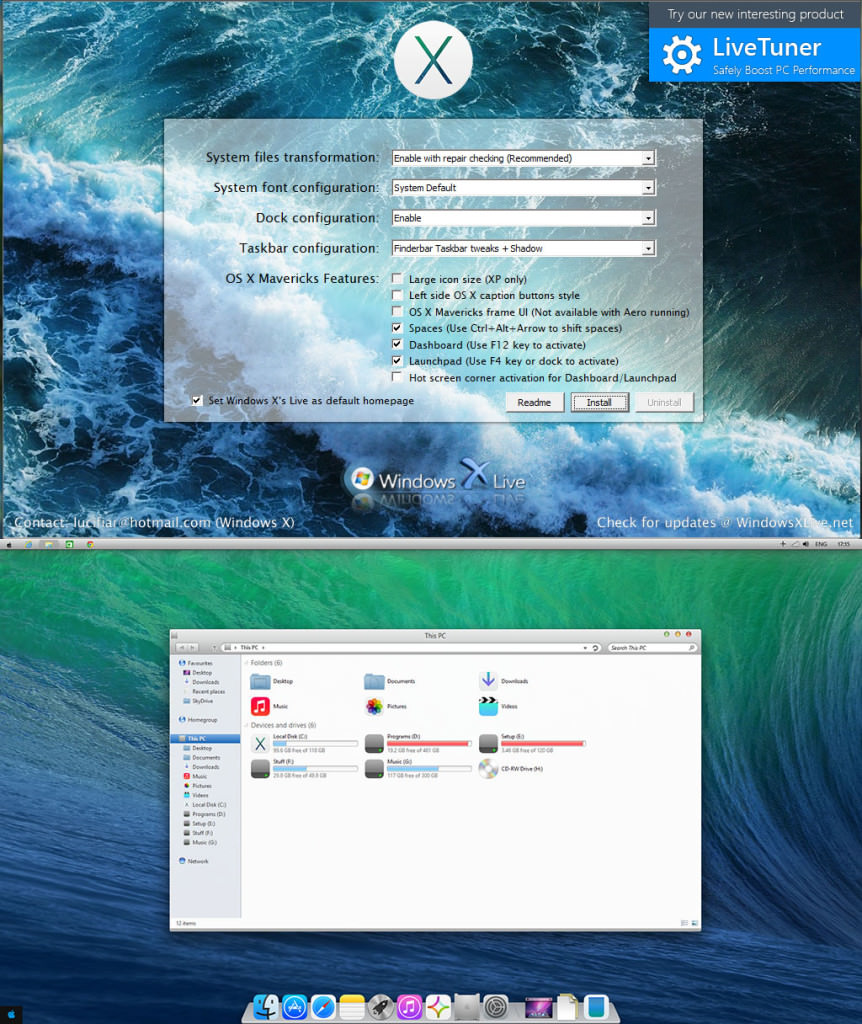862x1024 pixels.
Task: Open Safari compass icon in dock
Action: [x=323, y=1007]
